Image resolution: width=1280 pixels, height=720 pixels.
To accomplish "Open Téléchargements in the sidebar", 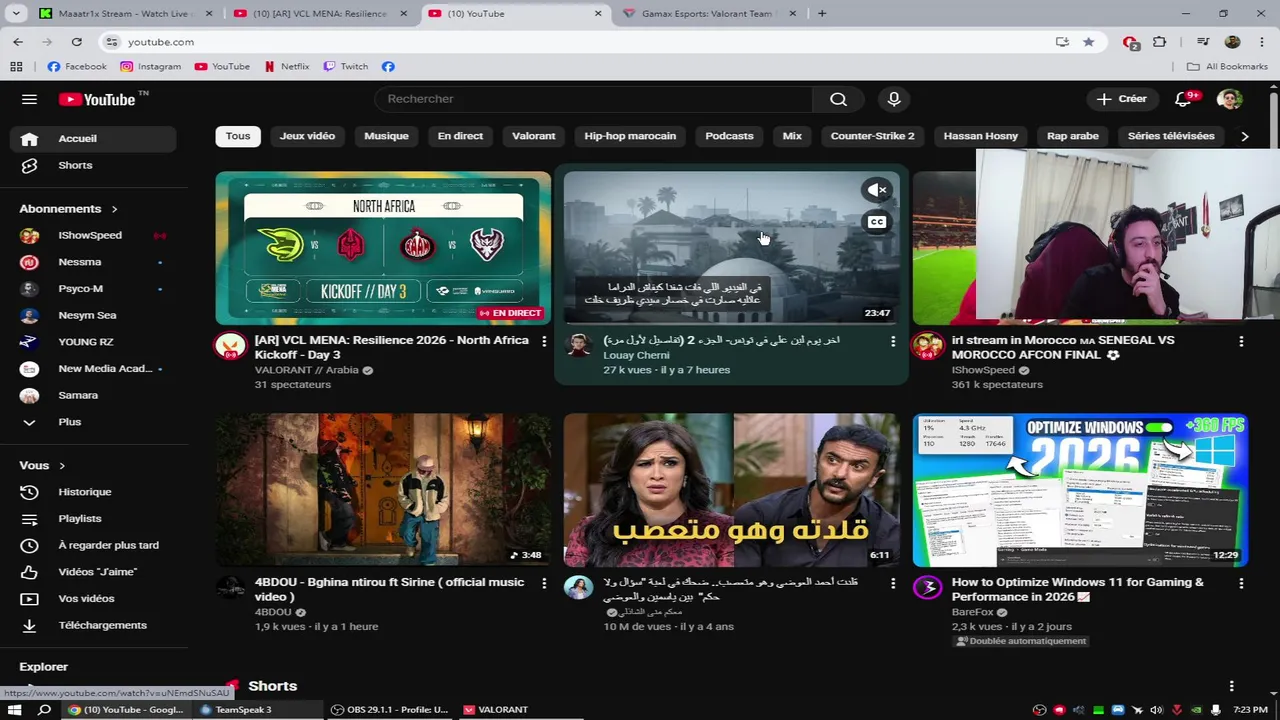I will (x=93, y=625).
